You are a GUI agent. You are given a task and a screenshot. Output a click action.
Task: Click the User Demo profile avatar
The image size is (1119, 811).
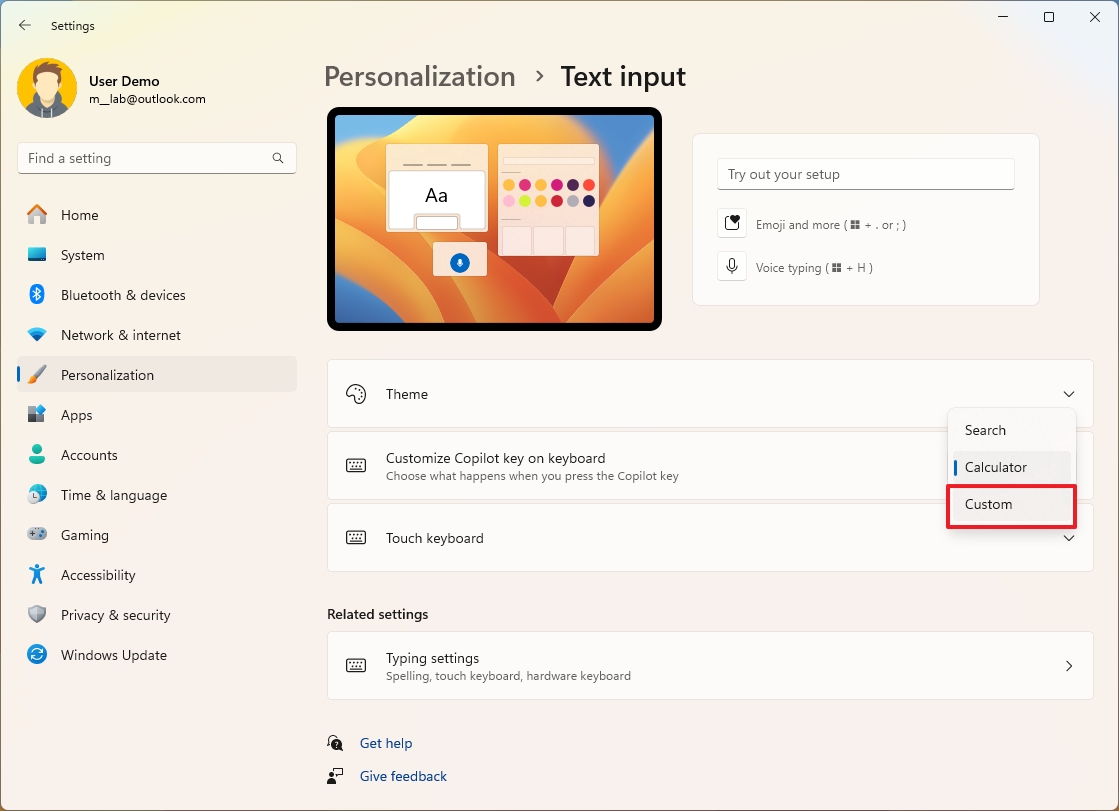coord(47,88)
